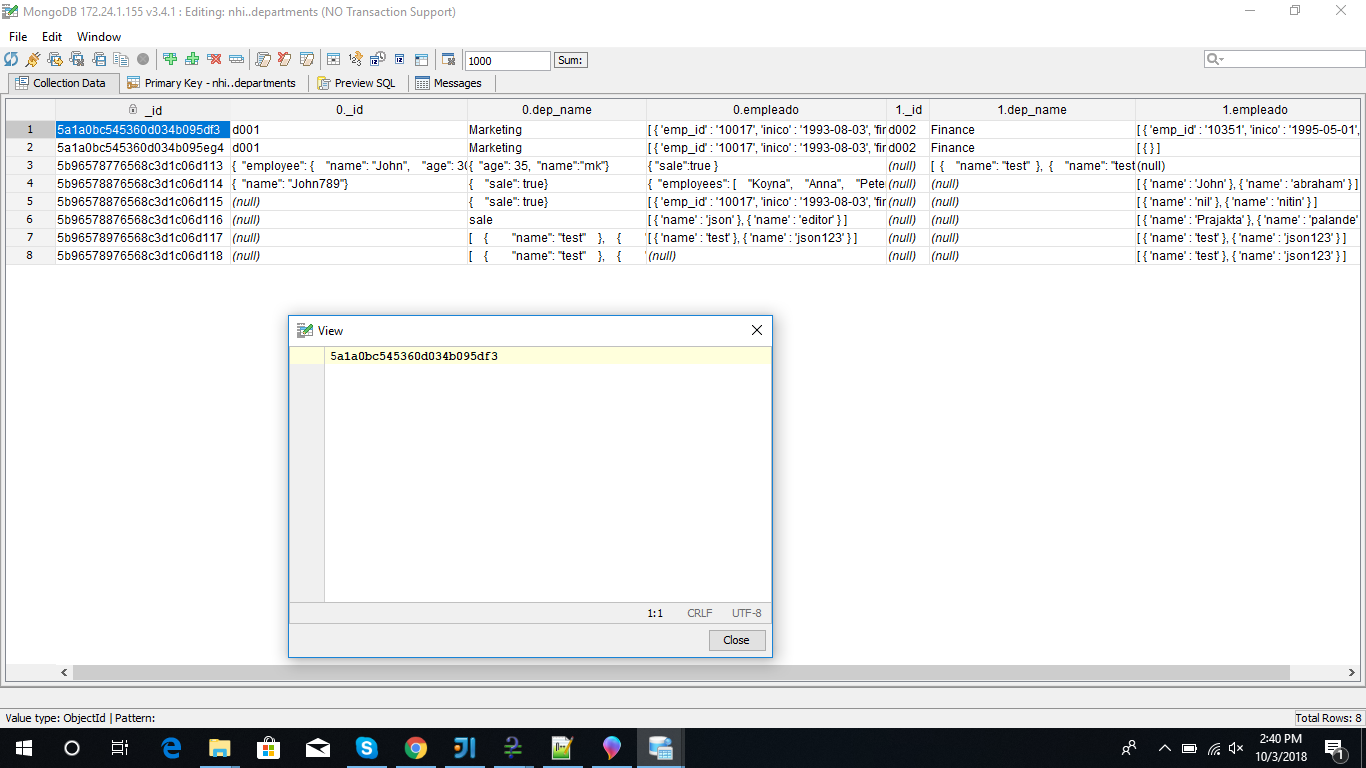Close the View dialog with X
Viewport: 1366px width, 768px height.
757,330
